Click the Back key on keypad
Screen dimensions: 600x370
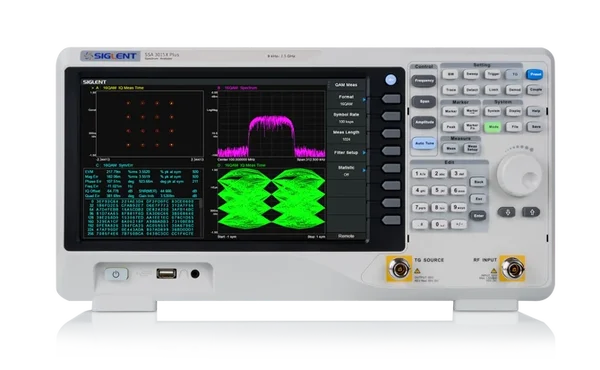pyautogui.click(x=478, y=182)
